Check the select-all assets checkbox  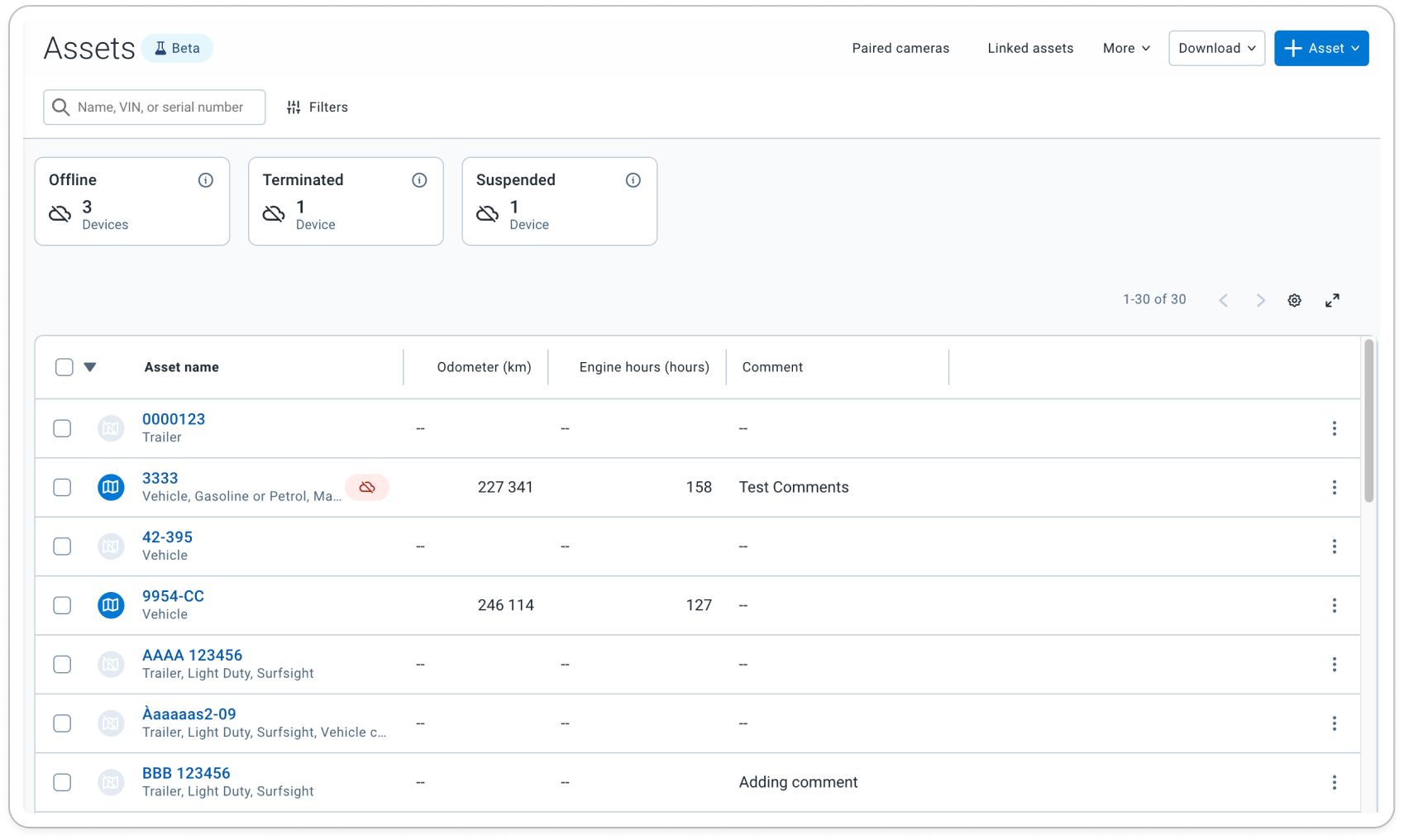[64, 366]
